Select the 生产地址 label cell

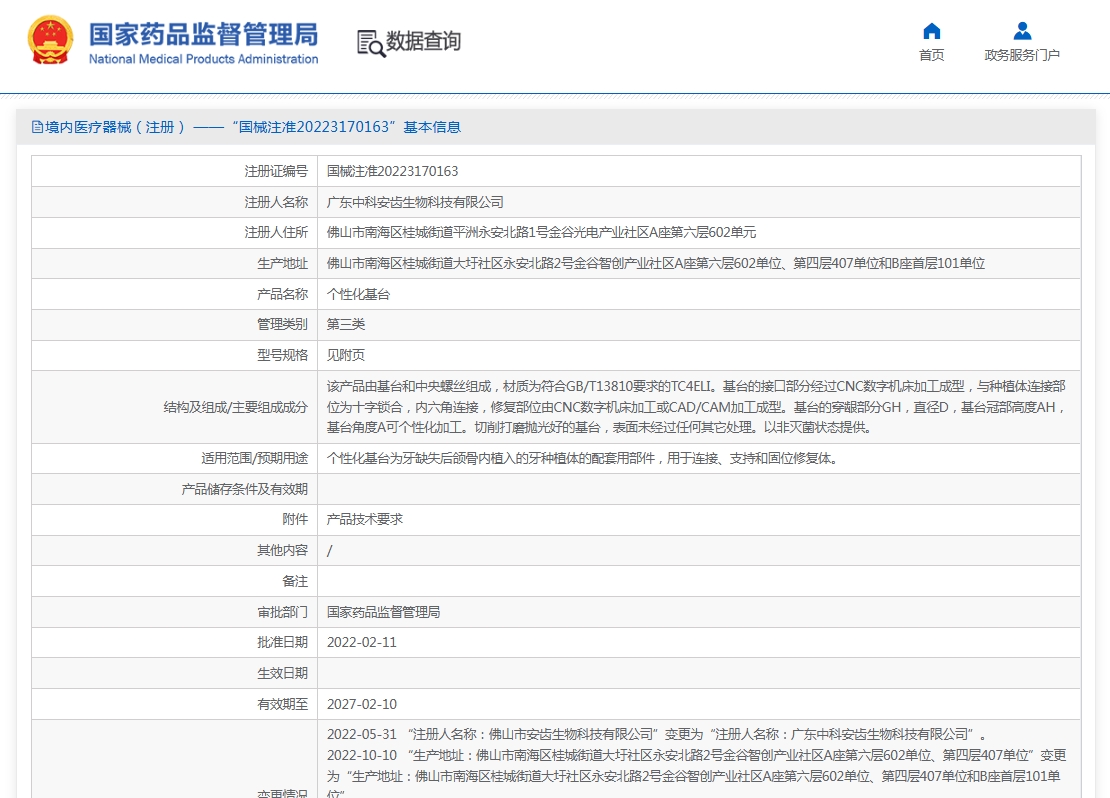pyautogui.click(x=174, y=263)
